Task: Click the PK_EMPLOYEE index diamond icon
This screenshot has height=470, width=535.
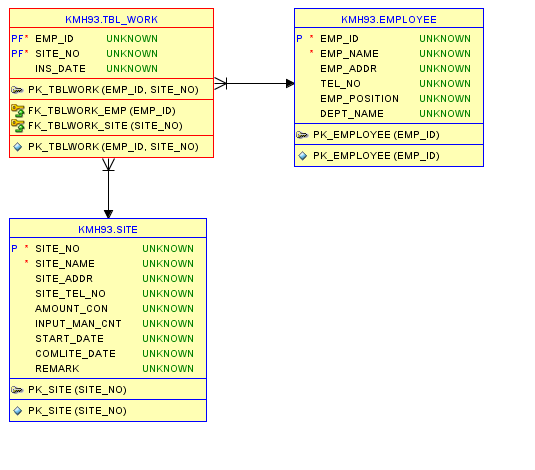Action: (302, 156)
